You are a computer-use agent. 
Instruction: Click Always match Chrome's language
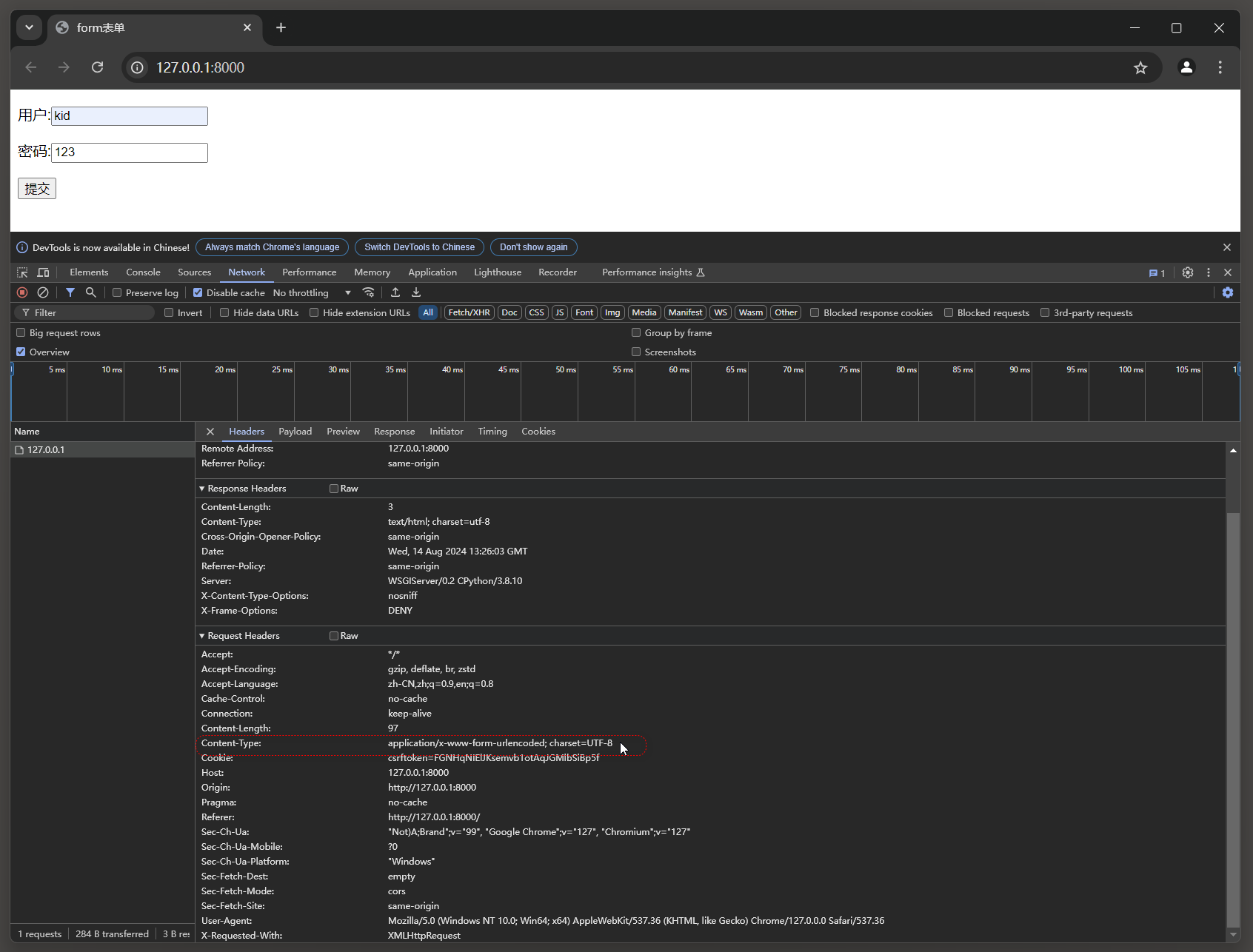point(272,247)
